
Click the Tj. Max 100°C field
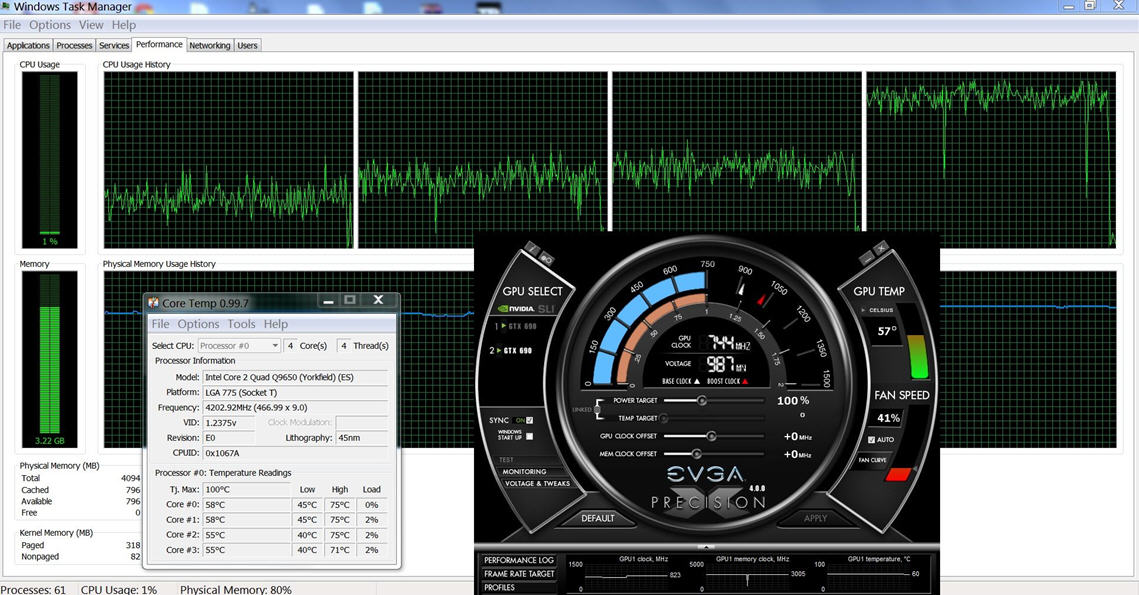pyautogui.click(x=246, y=490)
